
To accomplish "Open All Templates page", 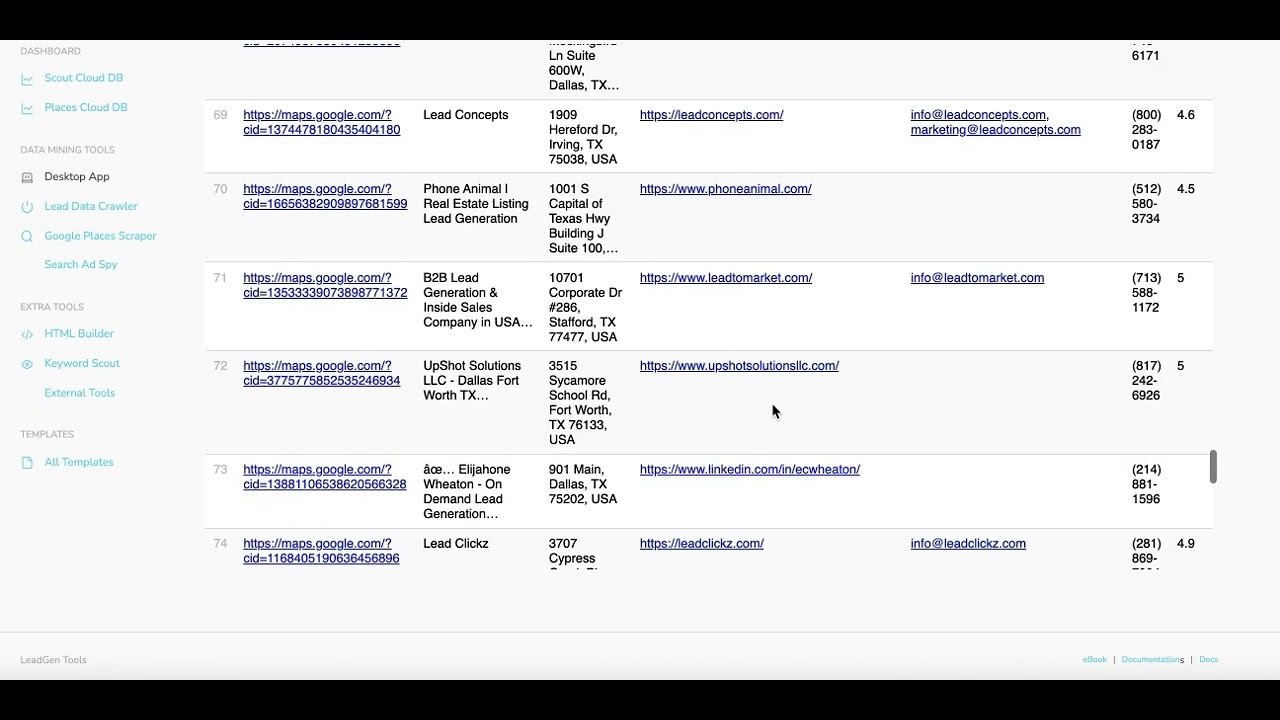I will [79, 462].
